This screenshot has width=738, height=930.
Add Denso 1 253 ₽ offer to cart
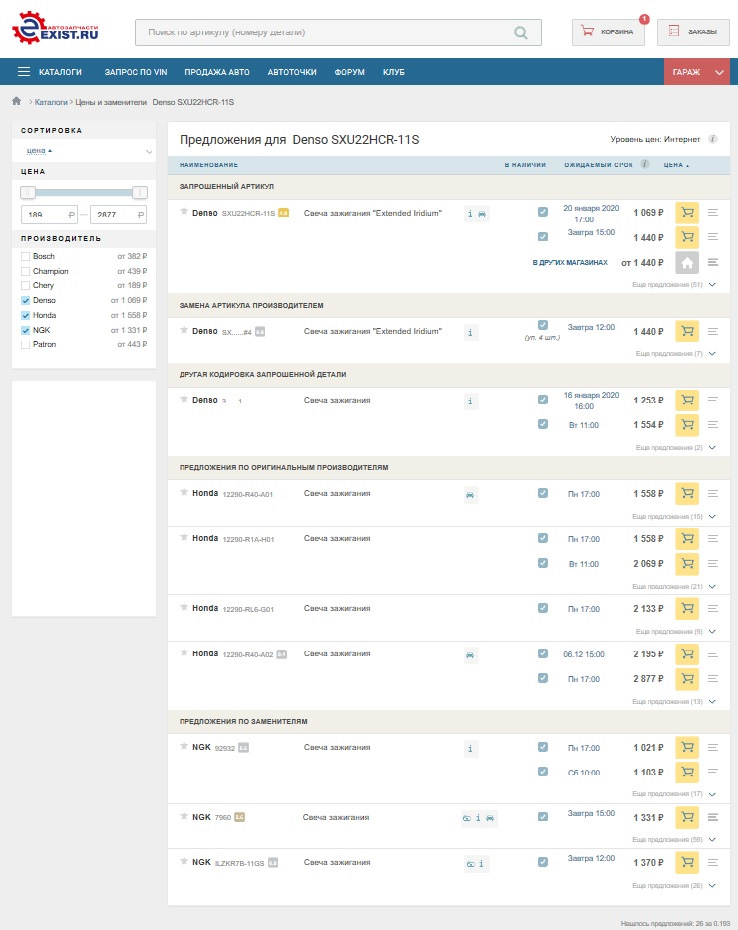point(687,400)
